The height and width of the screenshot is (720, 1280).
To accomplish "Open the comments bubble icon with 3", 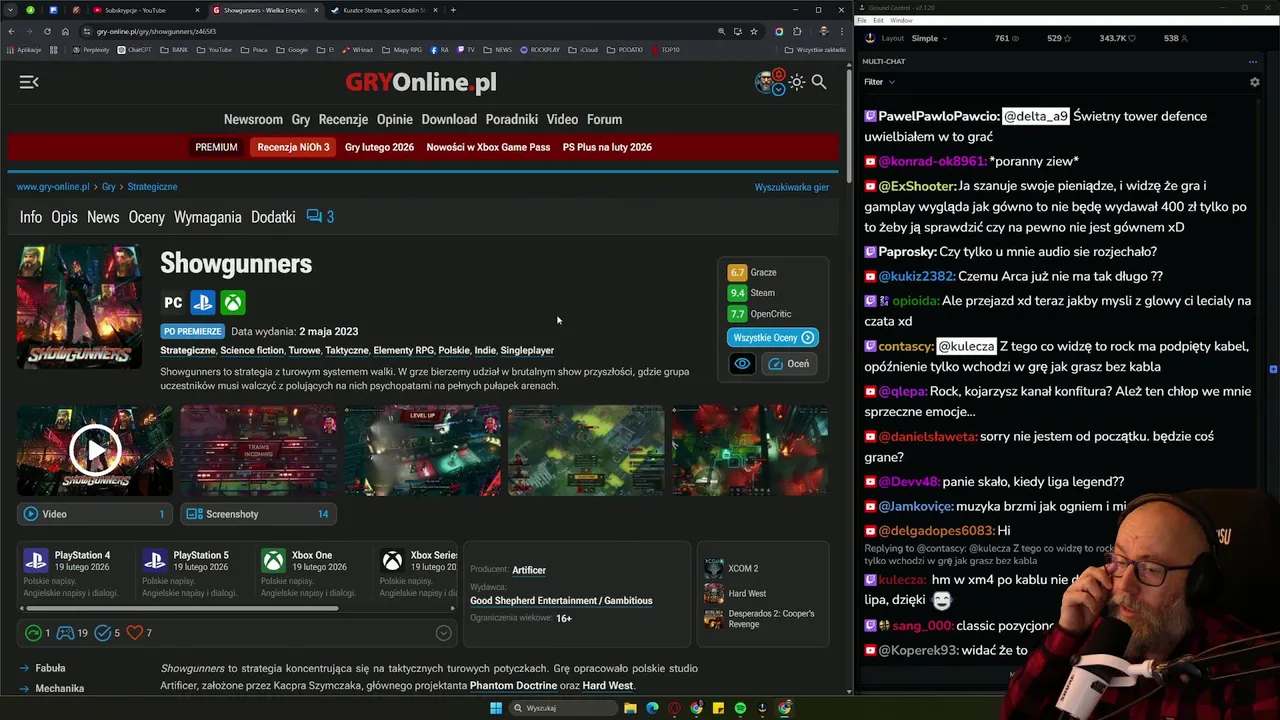I will tap(320, 217).
